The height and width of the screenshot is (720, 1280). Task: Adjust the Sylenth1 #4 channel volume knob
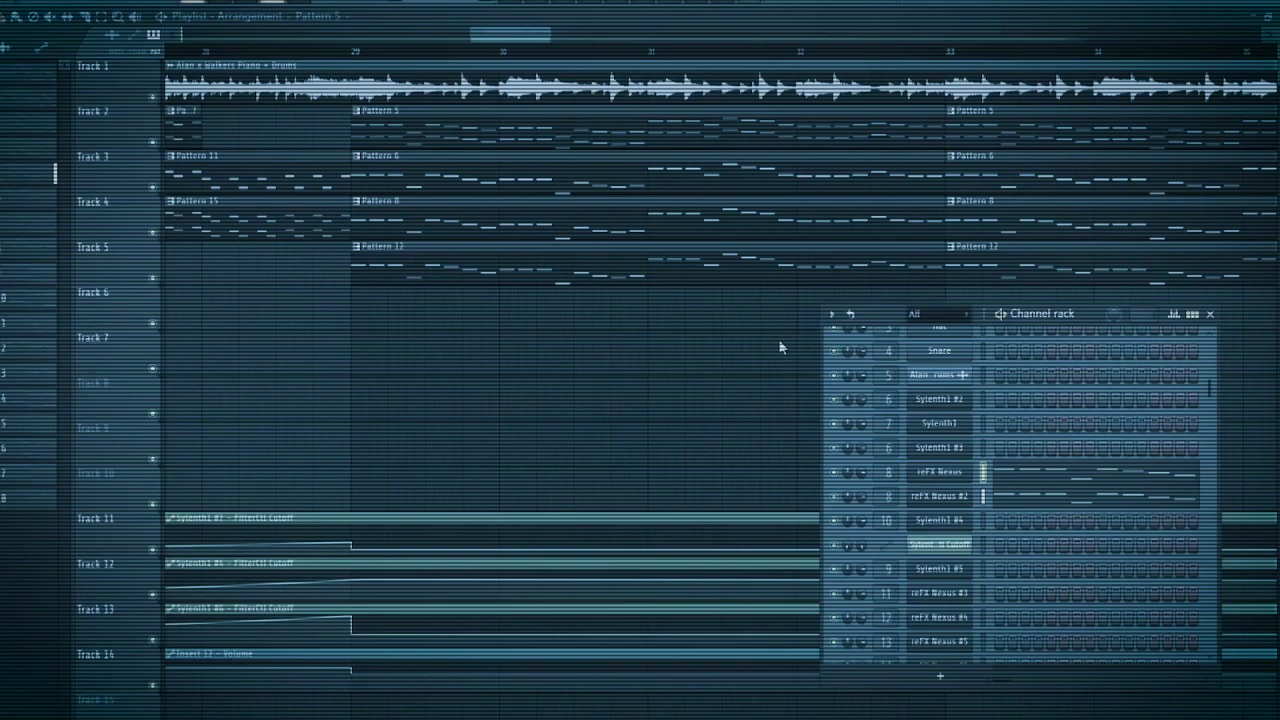click(x=849, y=521)
